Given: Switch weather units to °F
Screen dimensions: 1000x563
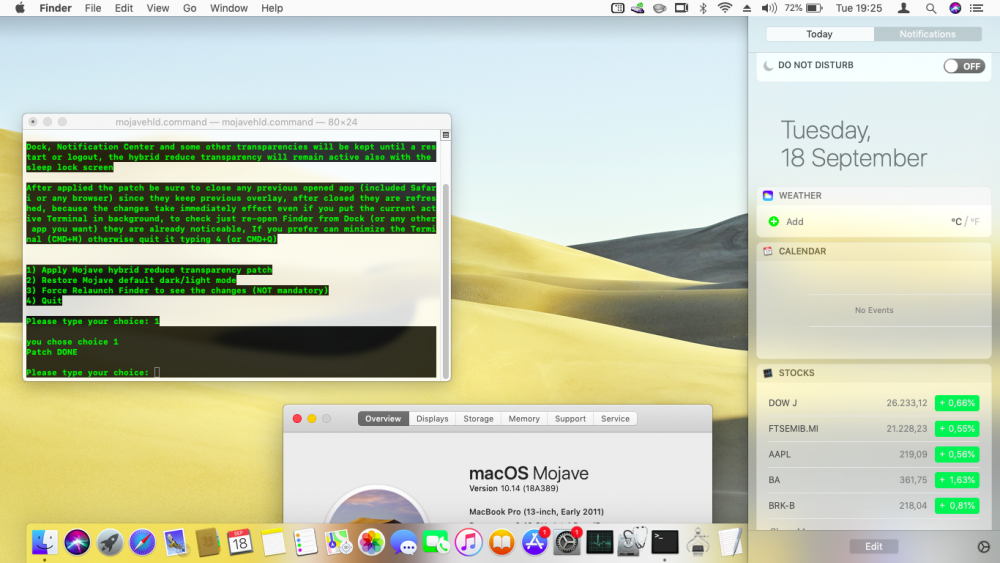Looking at the screenshot, I should click(975, 222).
